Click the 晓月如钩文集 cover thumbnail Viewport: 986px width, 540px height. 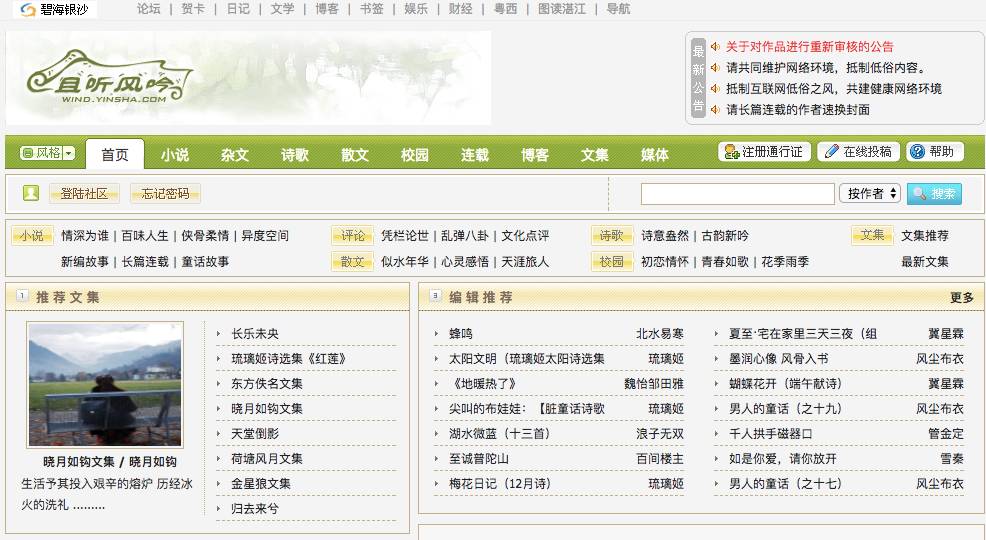[105, 385]
